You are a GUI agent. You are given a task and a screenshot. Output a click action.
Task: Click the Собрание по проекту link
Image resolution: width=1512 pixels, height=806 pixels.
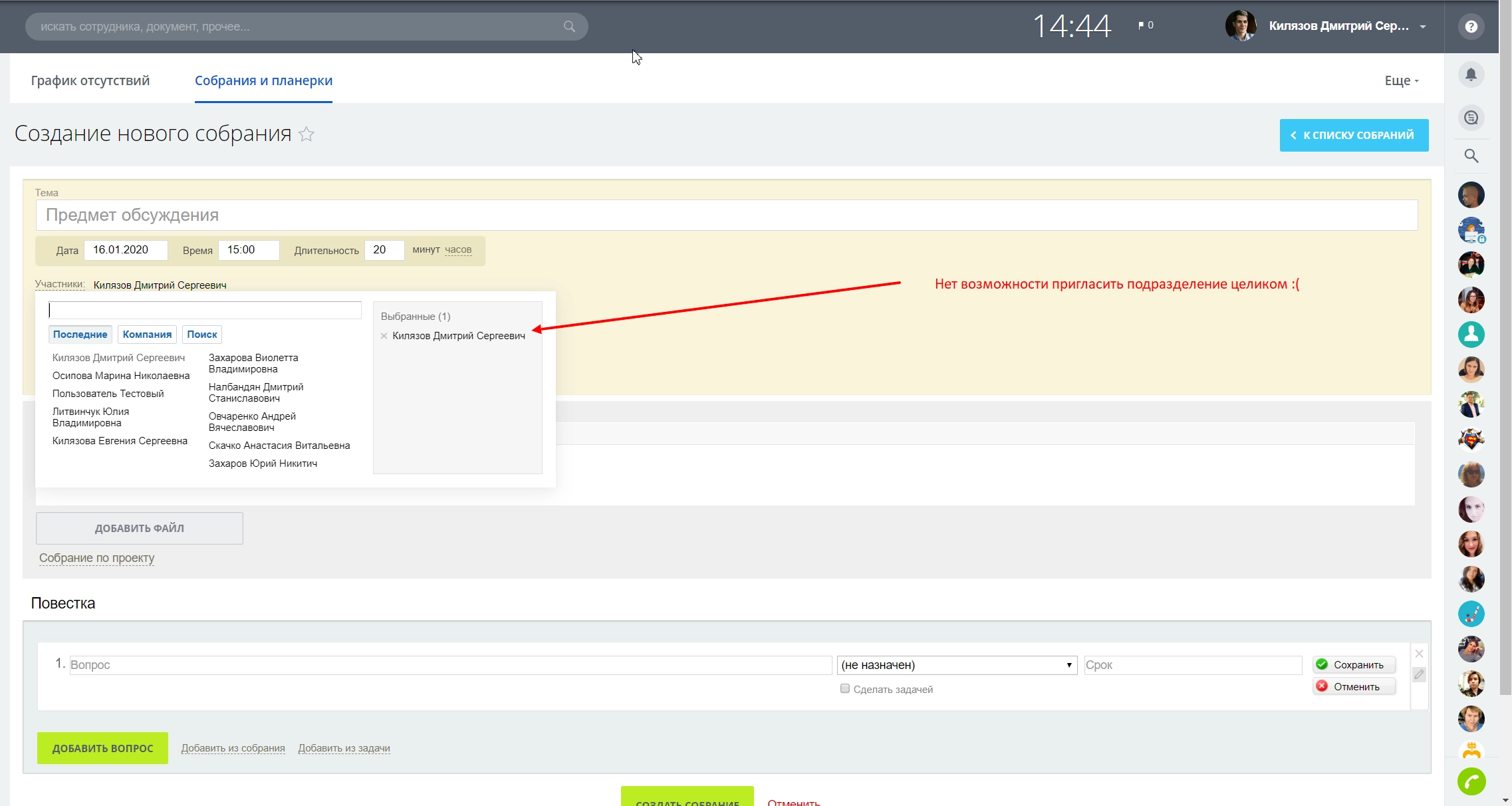coord(97,558)
